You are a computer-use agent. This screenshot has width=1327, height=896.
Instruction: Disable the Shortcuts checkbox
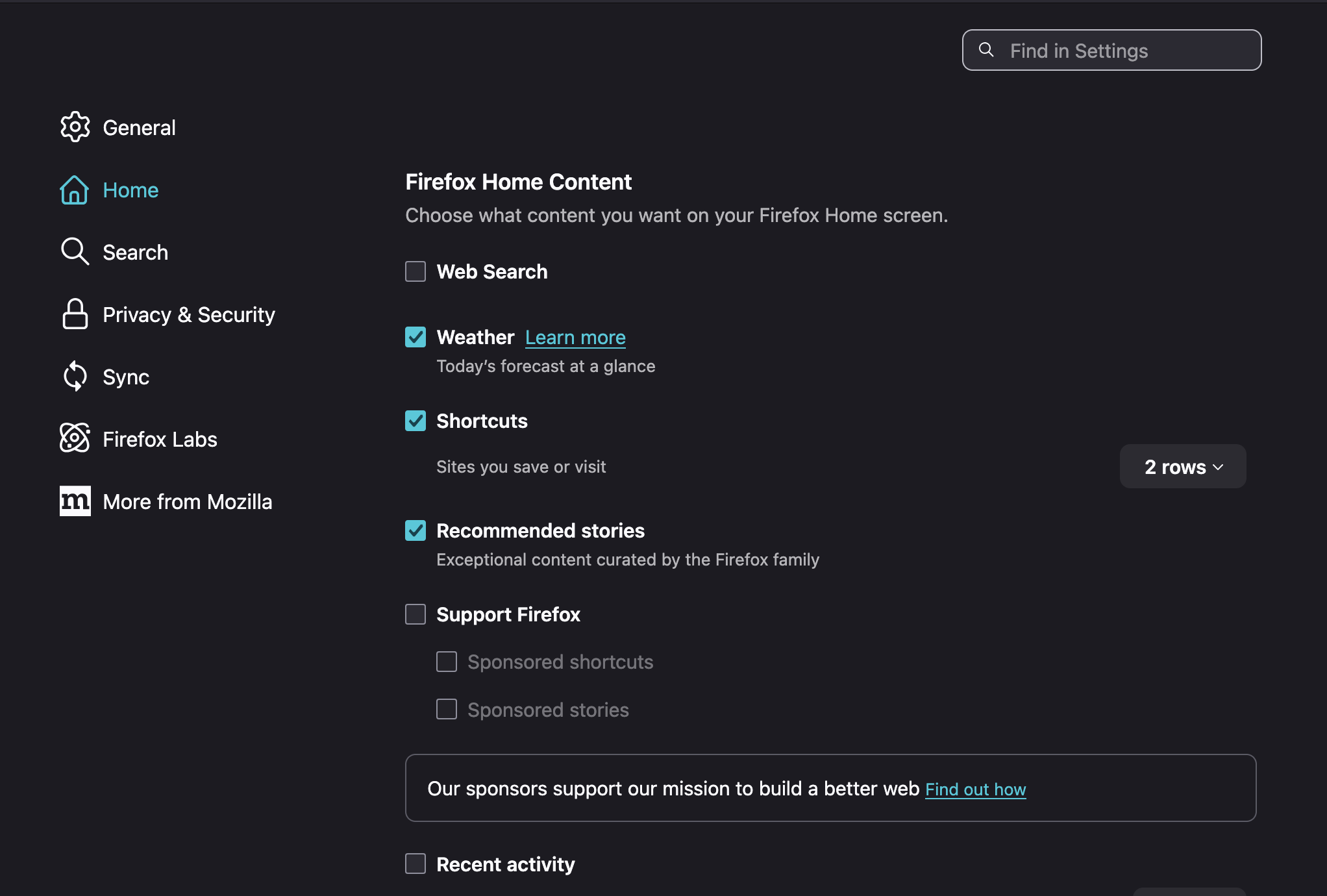(x=415, y=421)
